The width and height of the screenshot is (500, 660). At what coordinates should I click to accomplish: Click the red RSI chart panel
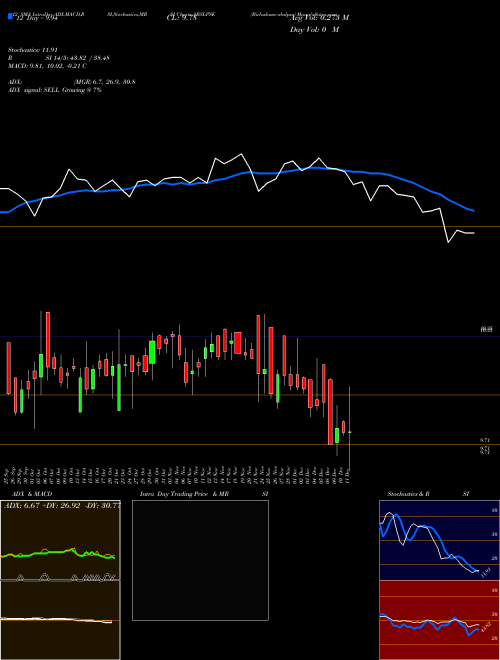point(439,620)
